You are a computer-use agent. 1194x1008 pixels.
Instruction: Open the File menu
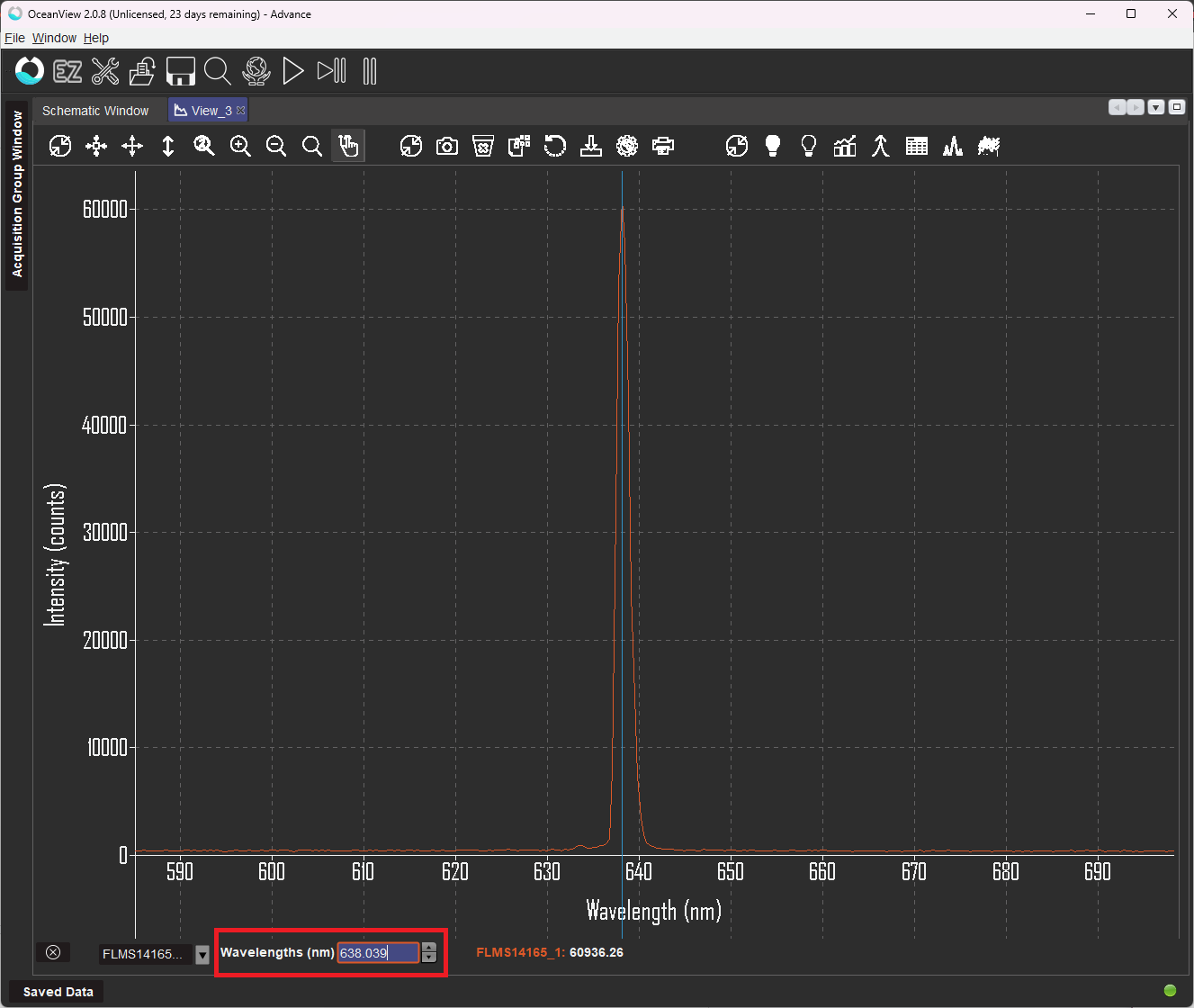(x=14, y=38)
